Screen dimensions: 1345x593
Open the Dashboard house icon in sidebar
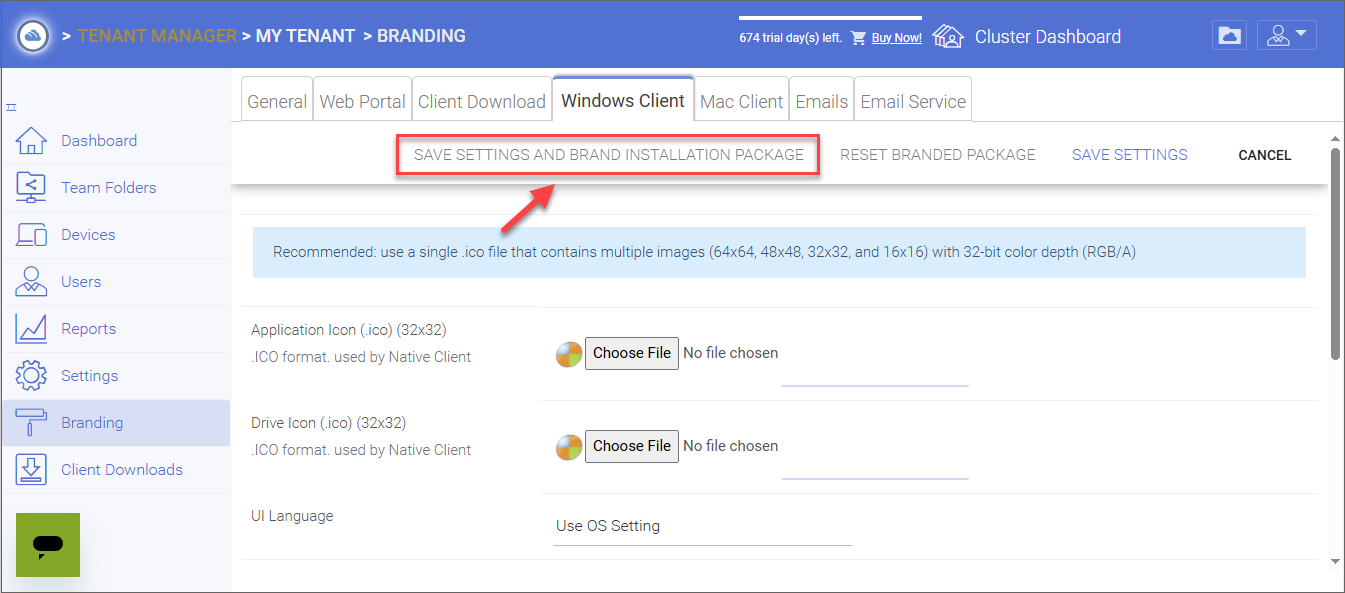pyautogui.click(x=31, y=141)
